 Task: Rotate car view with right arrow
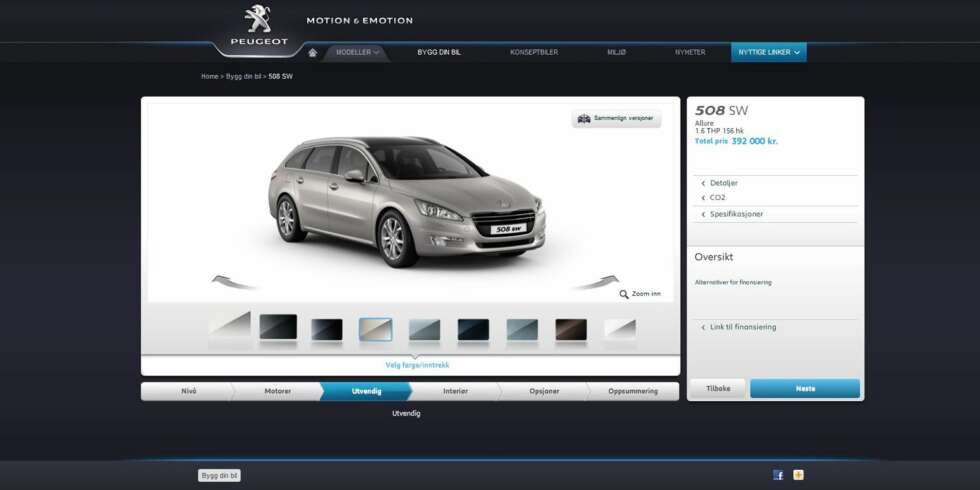click(x=597, y=282)
